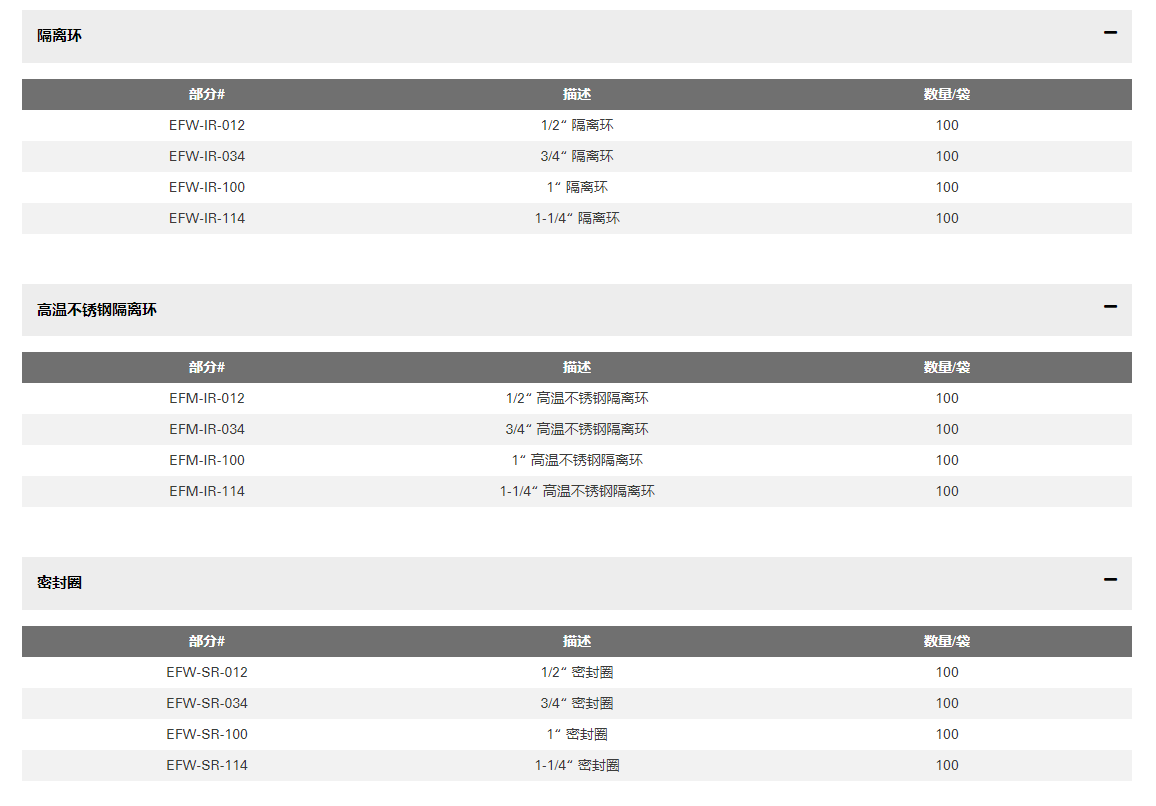The height and width of the screenshot is (806, 1156).
Task: Collapse the 隔离环 section minus icon
Action: click(1109, 33)
